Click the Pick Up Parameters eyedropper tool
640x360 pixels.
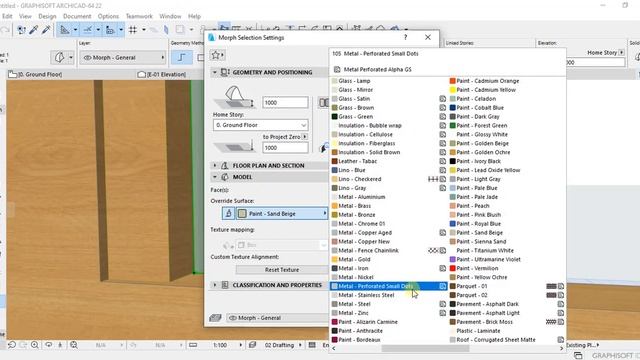tap(34, 30)
